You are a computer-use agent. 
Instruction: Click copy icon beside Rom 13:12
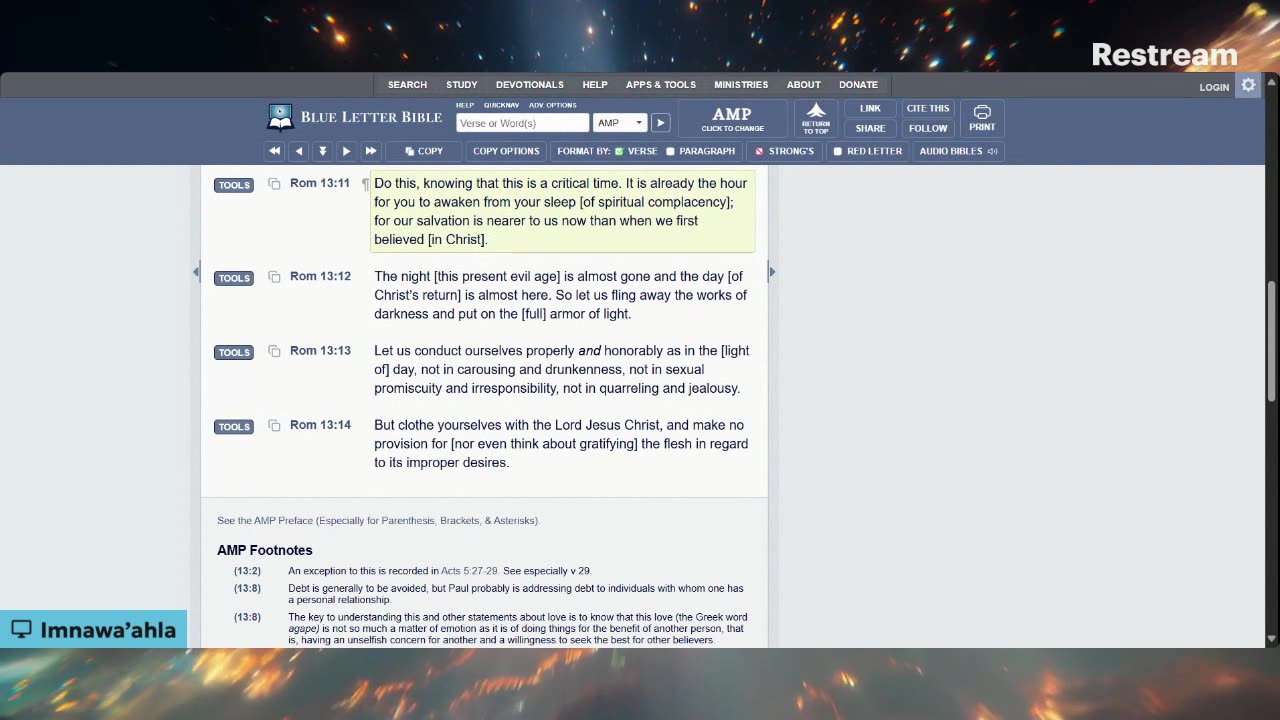click(x=274, y=277)
